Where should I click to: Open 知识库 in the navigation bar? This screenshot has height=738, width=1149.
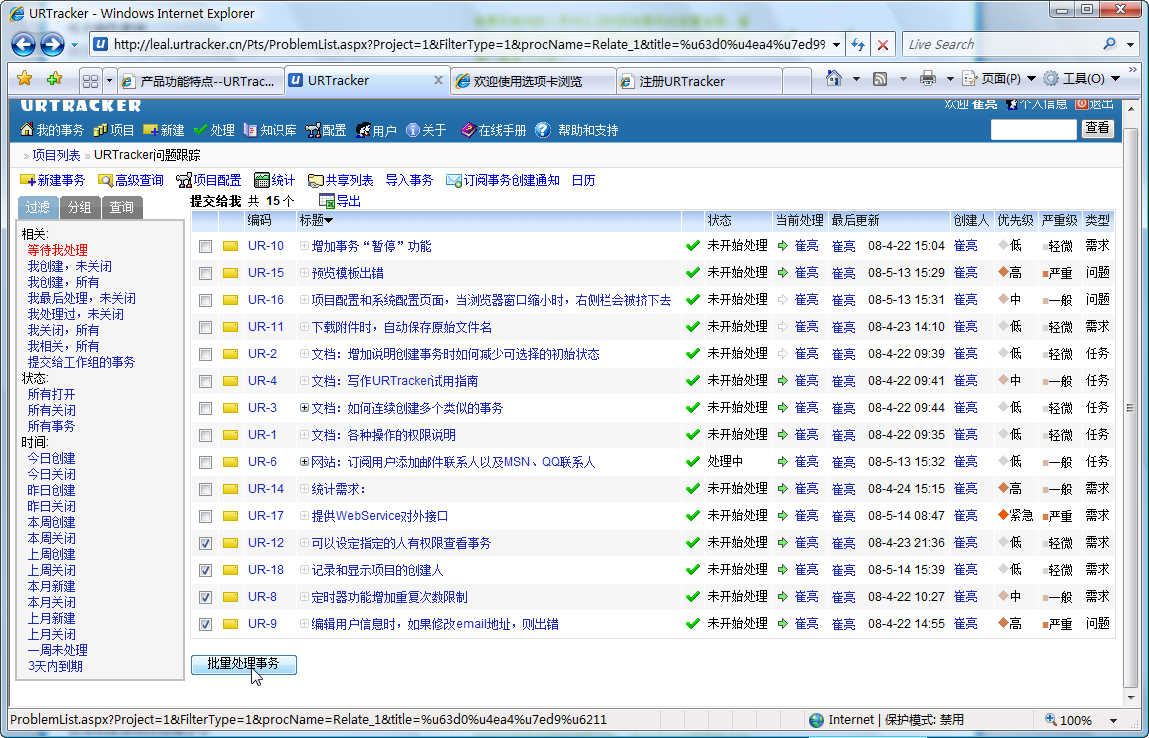click(270, 130)
